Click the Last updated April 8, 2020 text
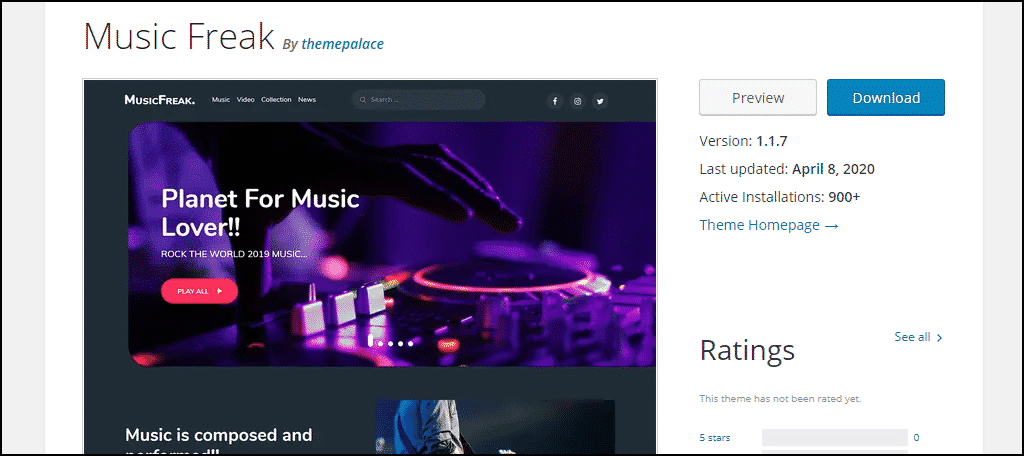The image size is (1024, 456). [x=787, y=169]
